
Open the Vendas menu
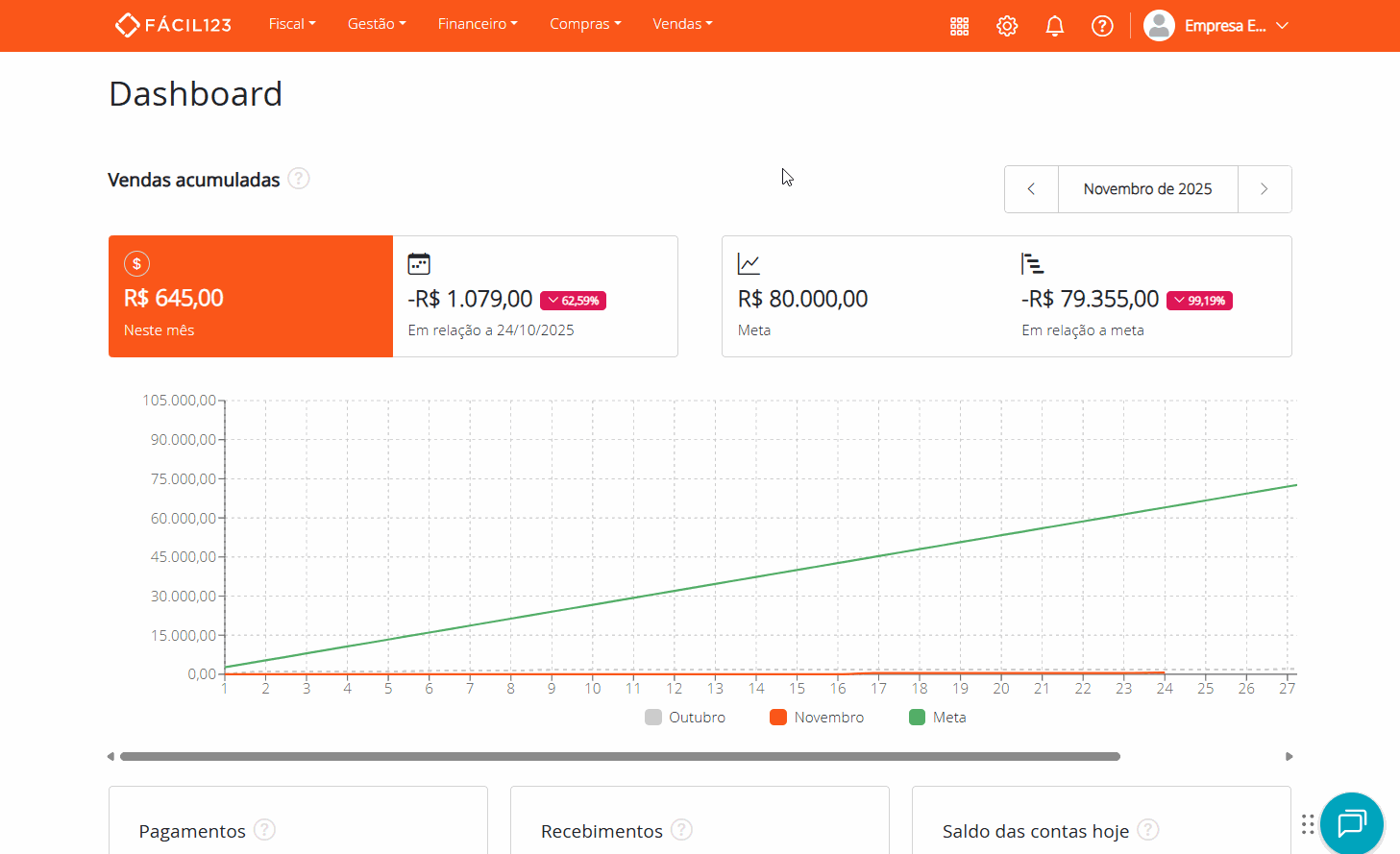682,24
